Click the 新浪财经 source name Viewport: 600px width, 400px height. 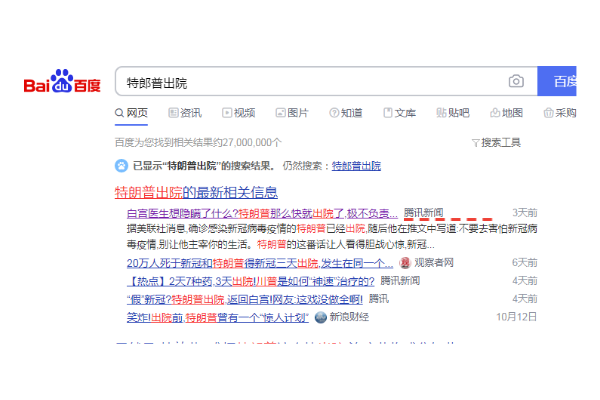coord(349,317)
